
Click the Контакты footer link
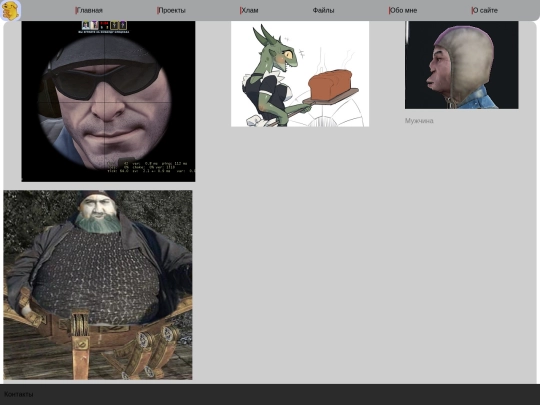pyautogui.click(x=19, y=394)
